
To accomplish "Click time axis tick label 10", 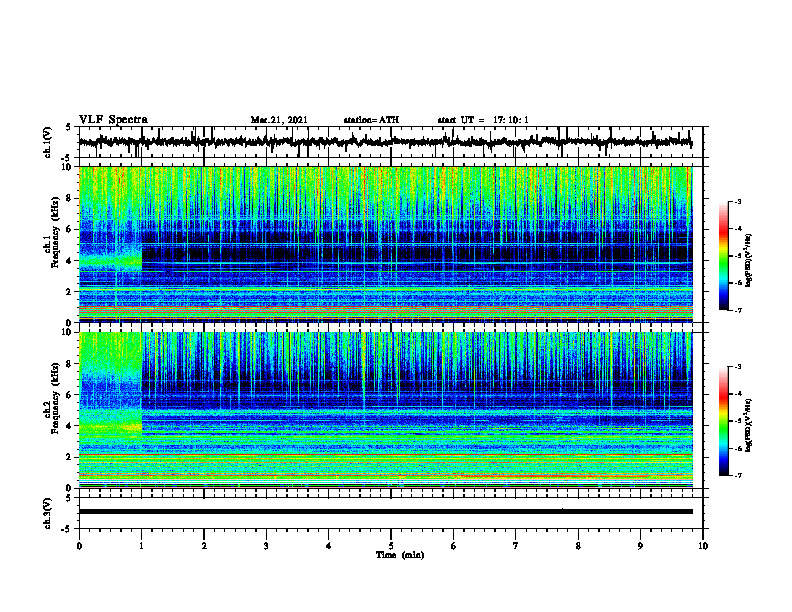I will coord(703,546).
